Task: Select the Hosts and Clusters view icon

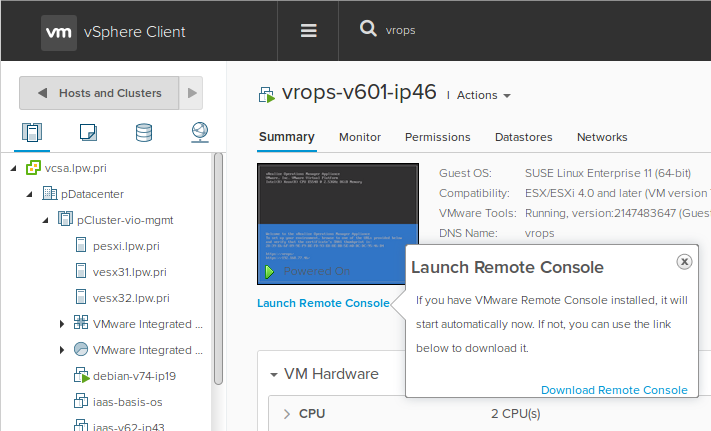Action: pos(32,133)
